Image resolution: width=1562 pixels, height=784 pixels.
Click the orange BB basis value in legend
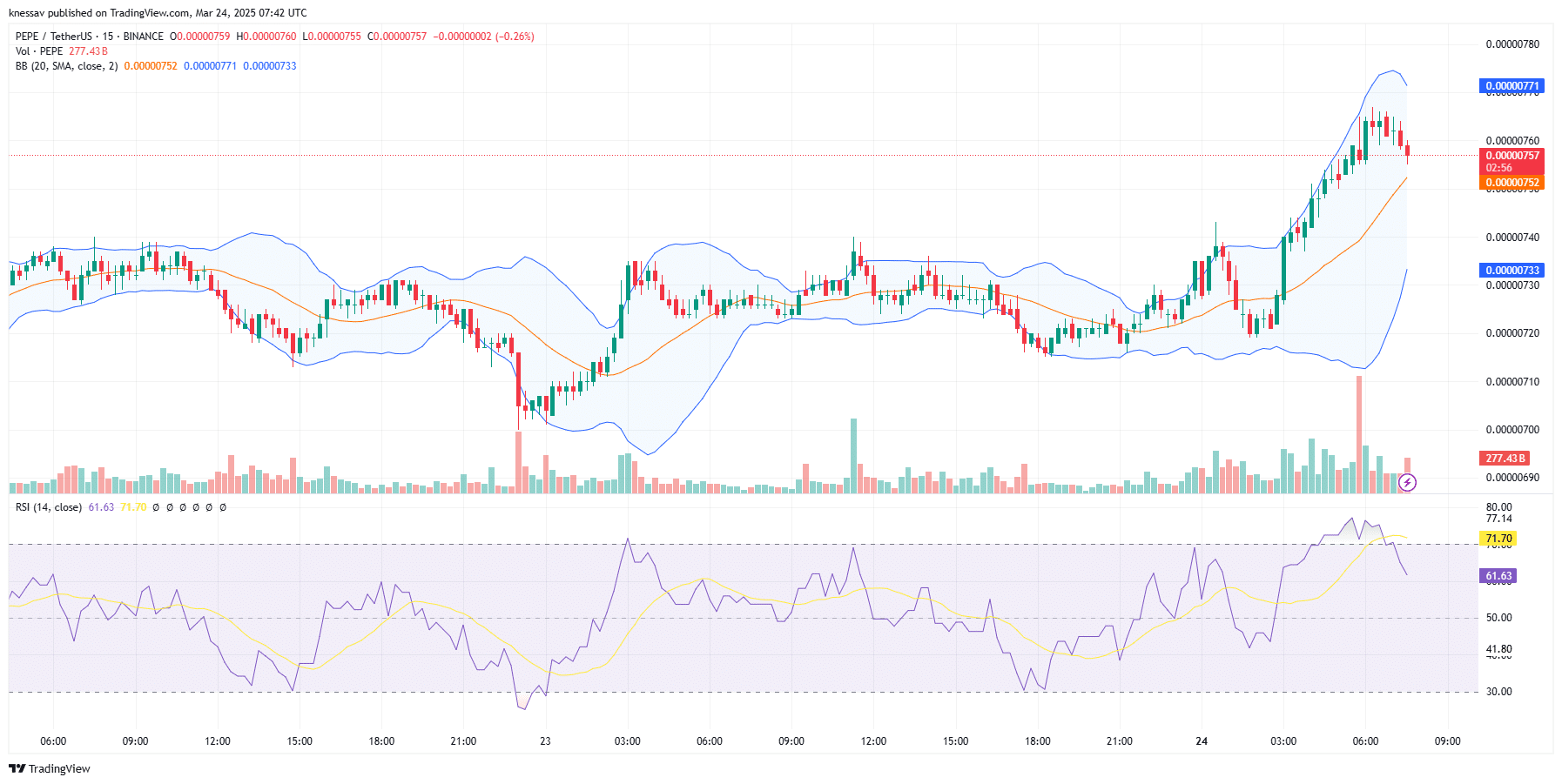click(x=151, y=66)
